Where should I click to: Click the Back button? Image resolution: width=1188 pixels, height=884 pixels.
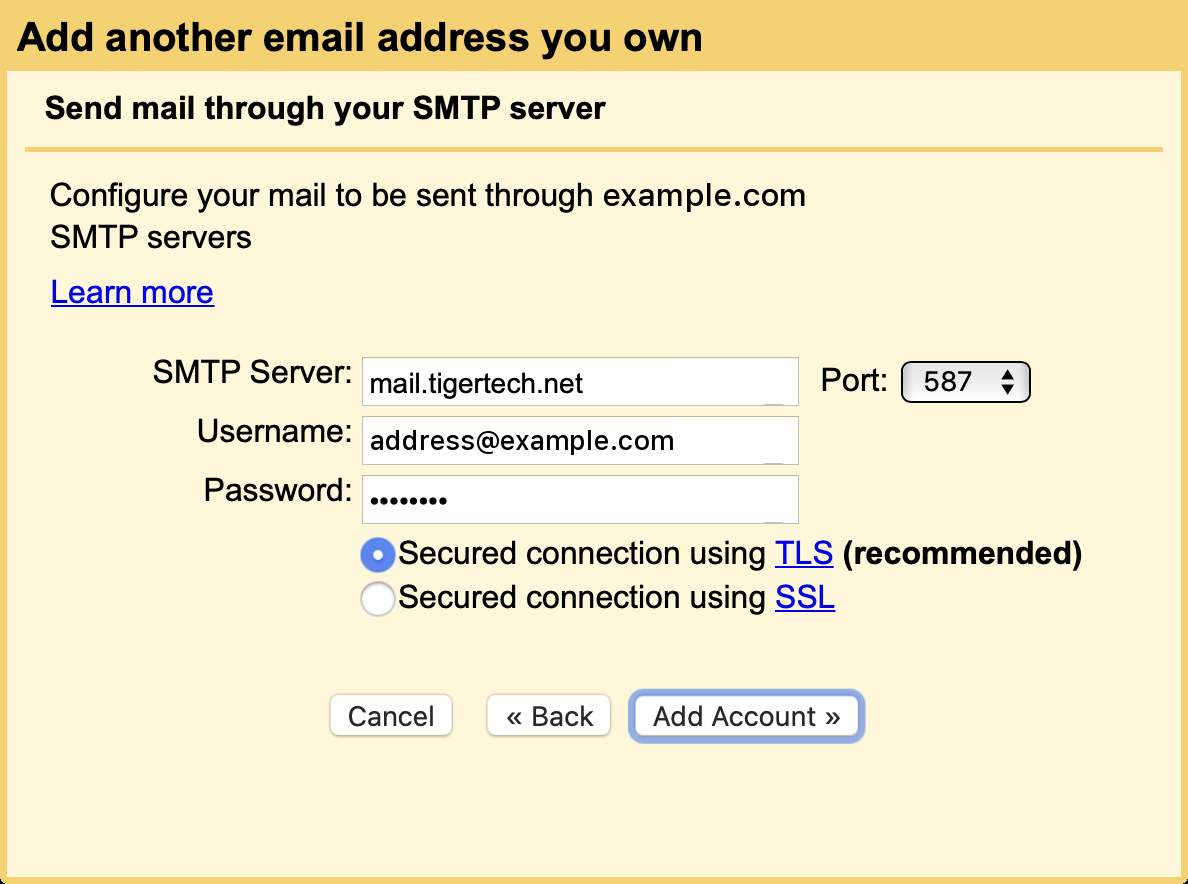(548, 715)
